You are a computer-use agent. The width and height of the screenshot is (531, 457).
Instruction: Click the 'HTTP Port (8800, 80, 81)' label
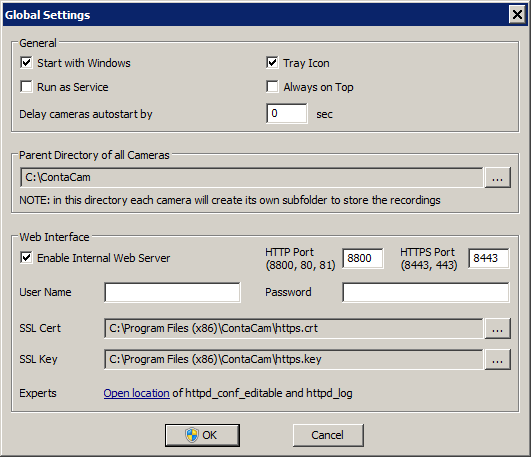pyautogui.click(x=300, y=258)
